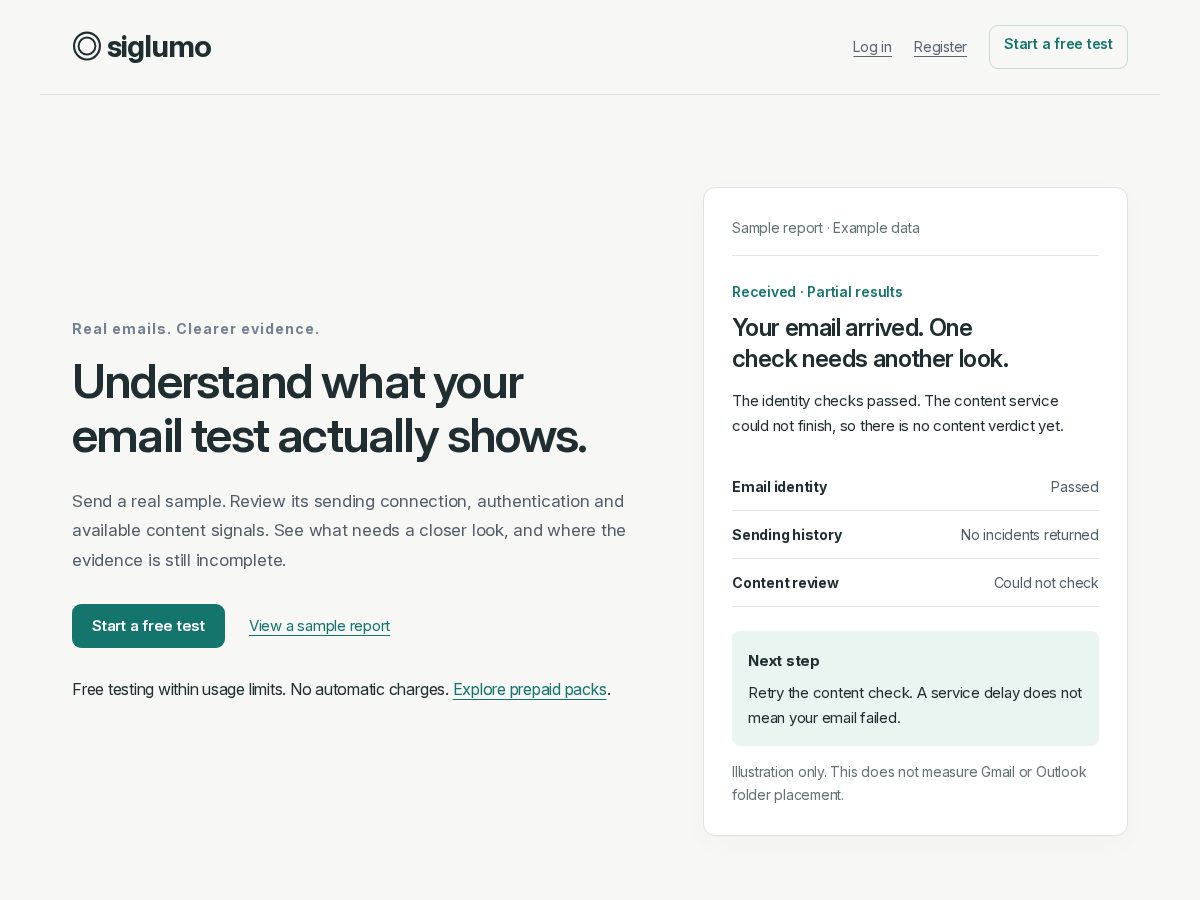Viewport: 1200px width, 900px height.
Task: Click 'Illustration only' disclaimer text
Action: tap(909, 783)
